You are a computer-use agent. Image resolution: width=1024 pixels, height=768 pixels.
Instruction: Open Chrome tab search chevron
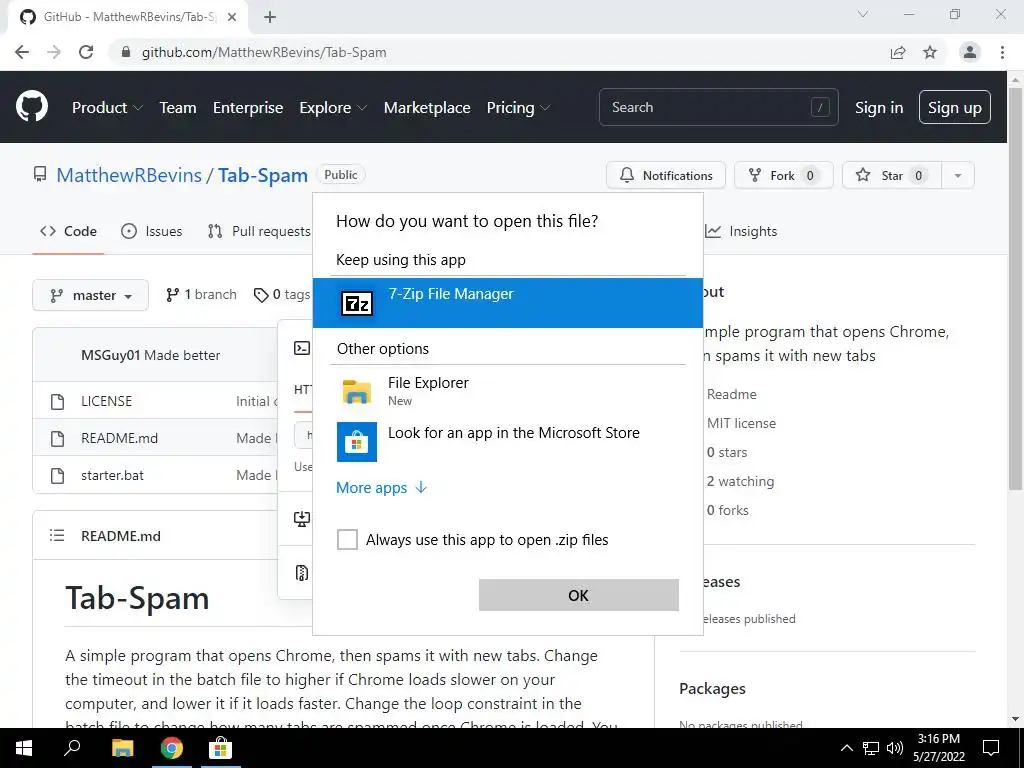[x=863, y=14]
